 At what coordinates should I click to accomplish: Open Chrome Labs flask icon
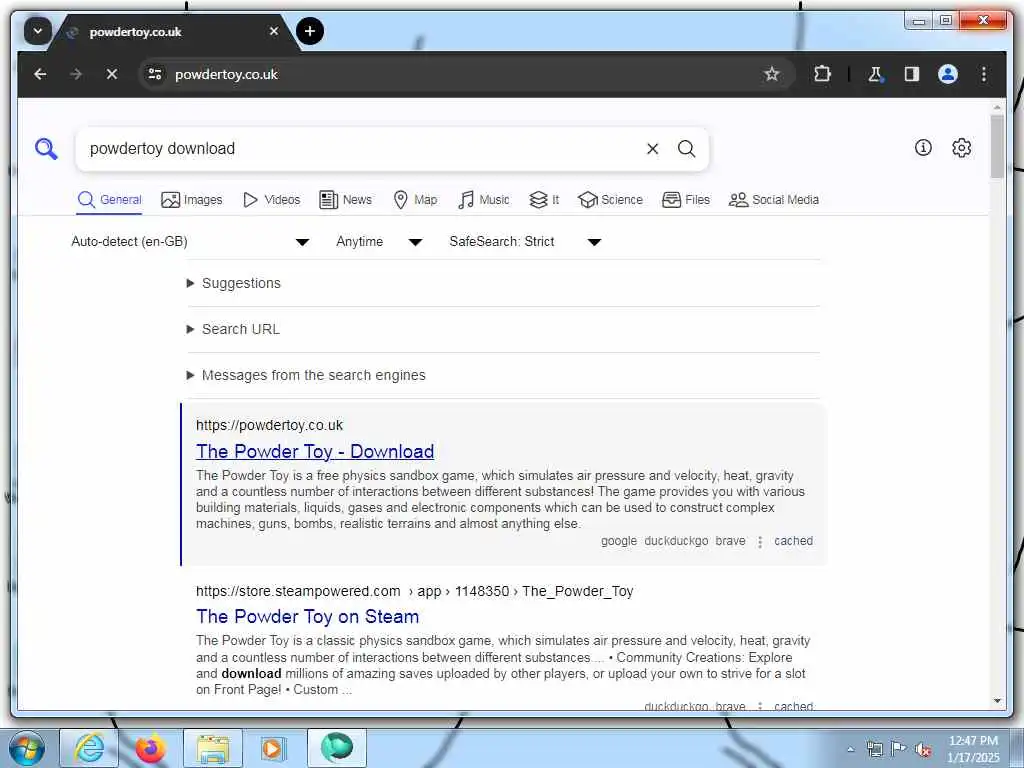[875, 74]
